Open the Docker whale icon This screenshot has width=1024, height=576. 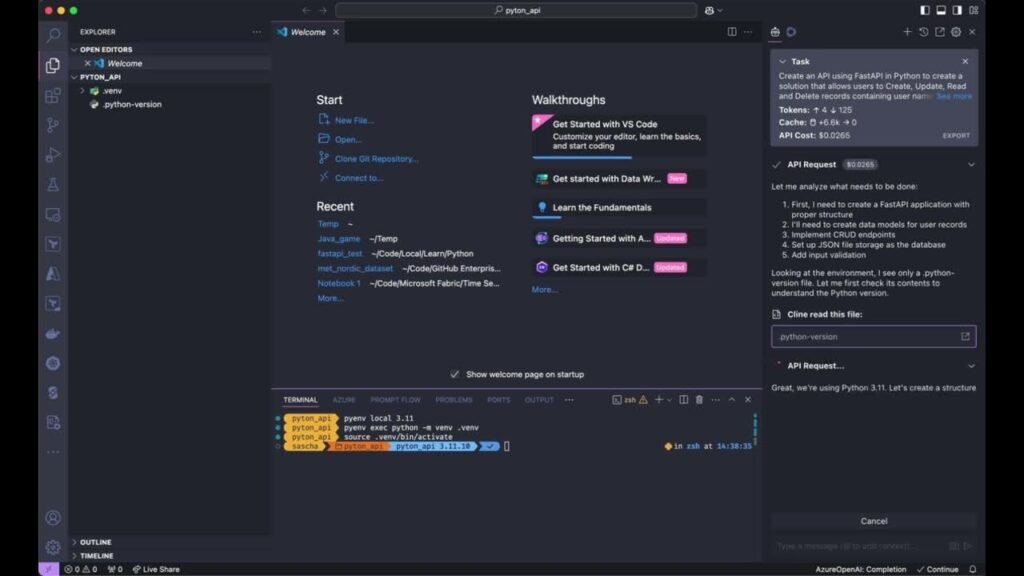click(x=53, y=334)
